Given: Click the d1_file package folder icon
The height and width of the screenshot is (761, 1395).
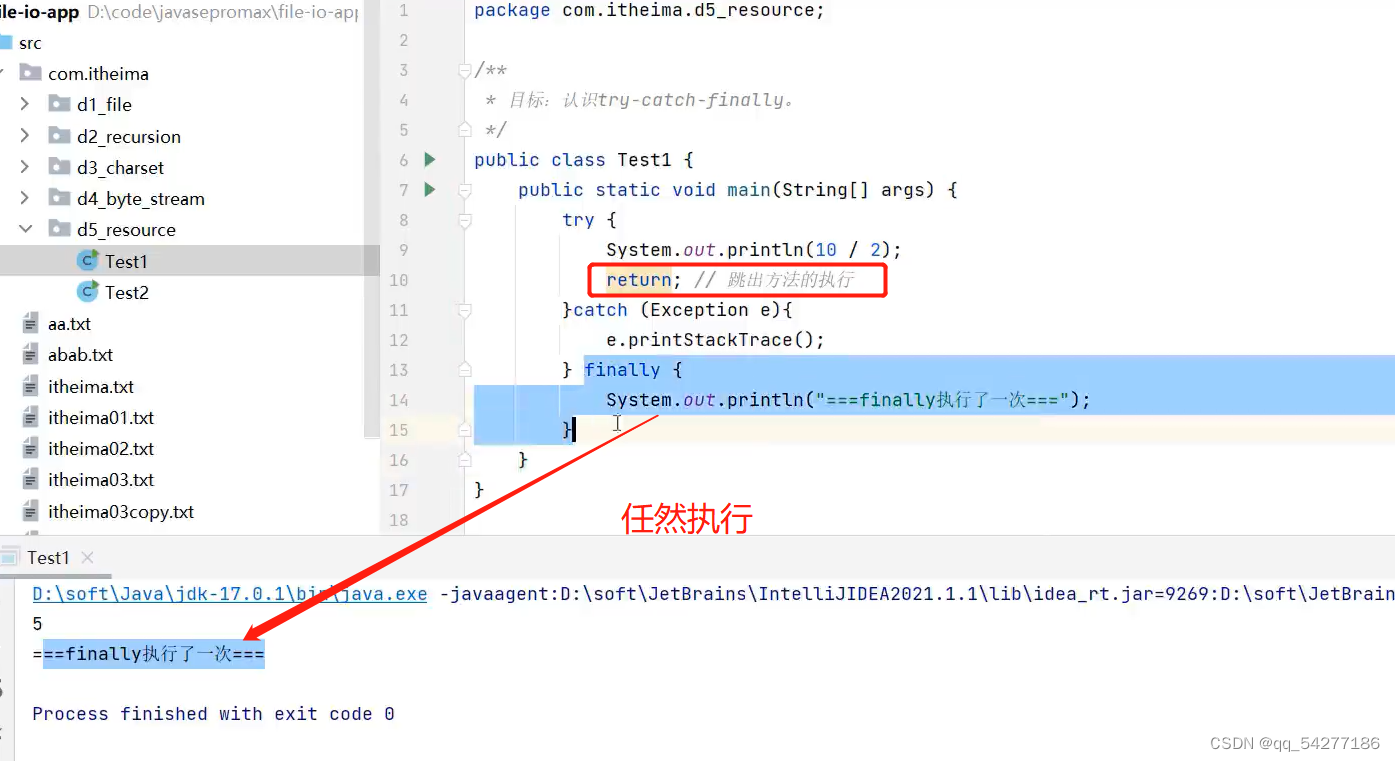Looking at the screenshot, I should 59,105.
